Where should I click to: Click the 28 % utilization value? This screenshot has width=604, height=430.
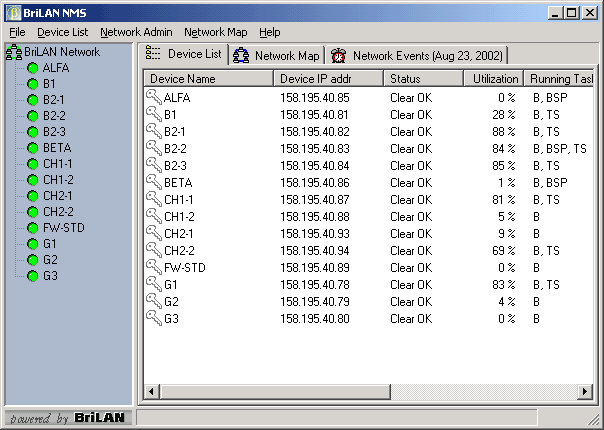point(503,115)
